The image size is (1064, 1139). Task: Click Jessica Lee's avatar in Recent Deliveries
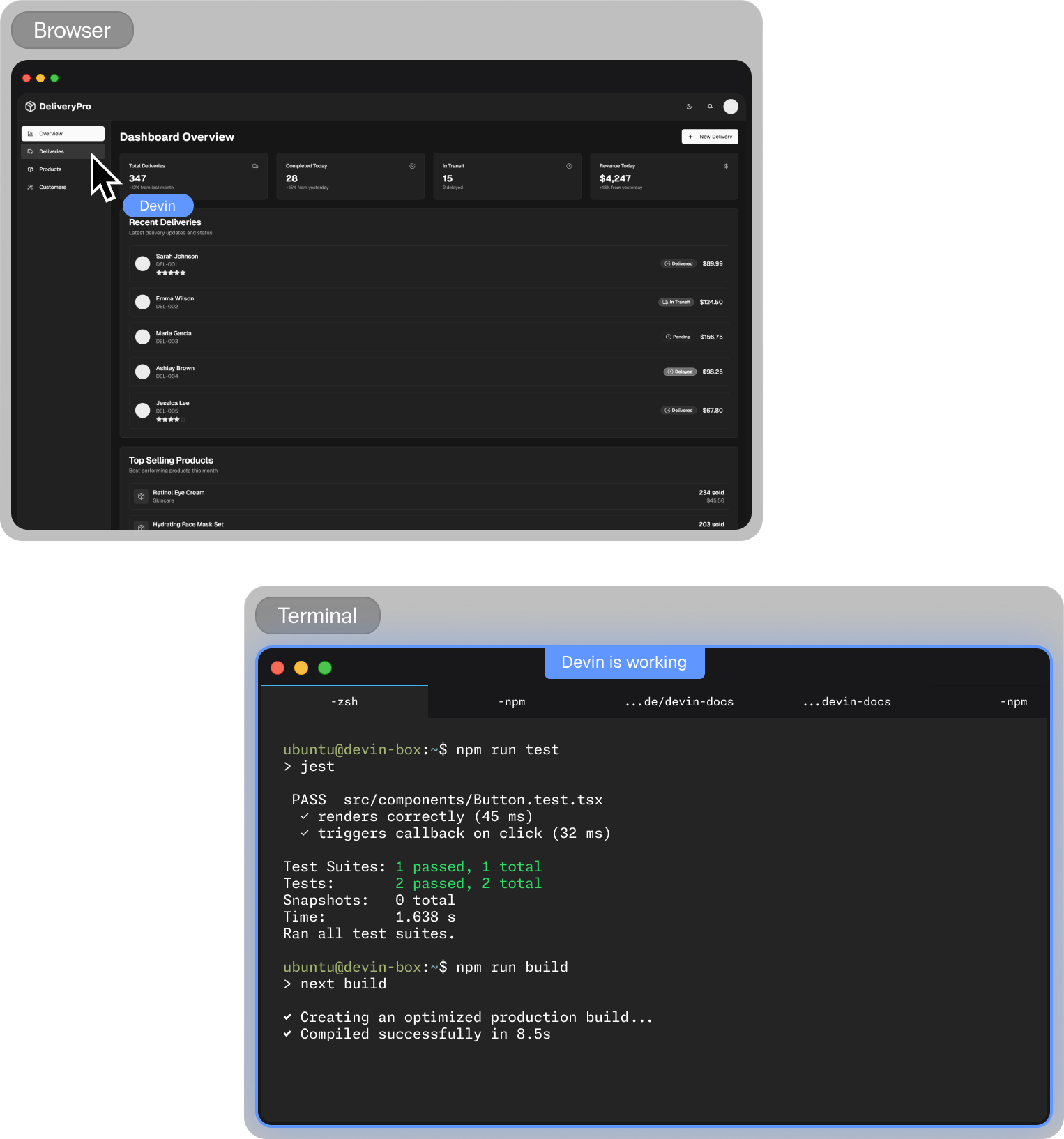pos(142,411)
